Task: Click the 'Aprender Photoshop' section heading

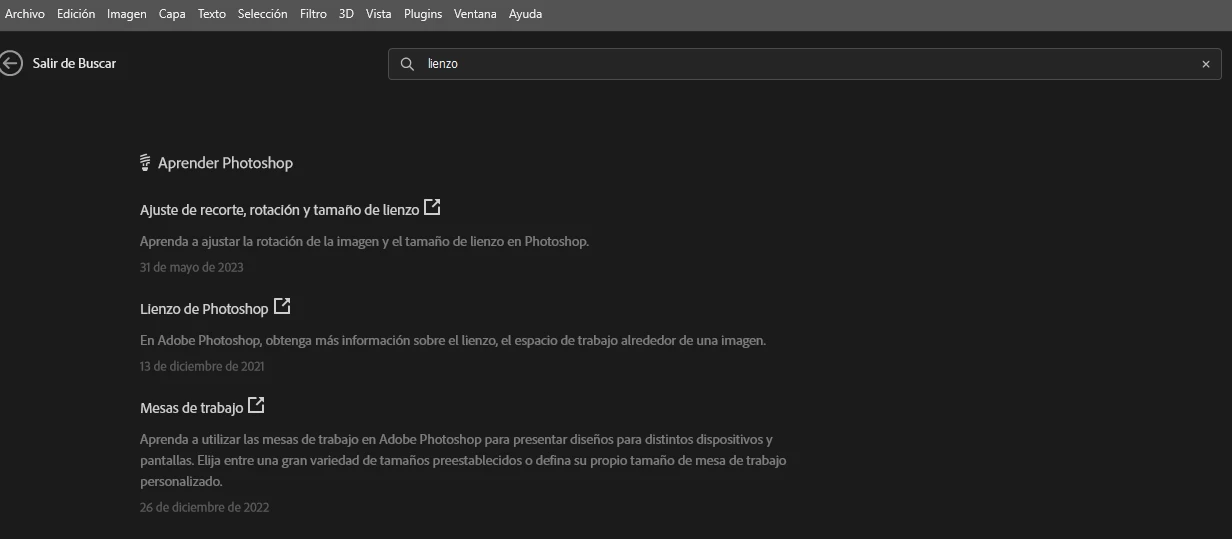Action: point(225,163)
